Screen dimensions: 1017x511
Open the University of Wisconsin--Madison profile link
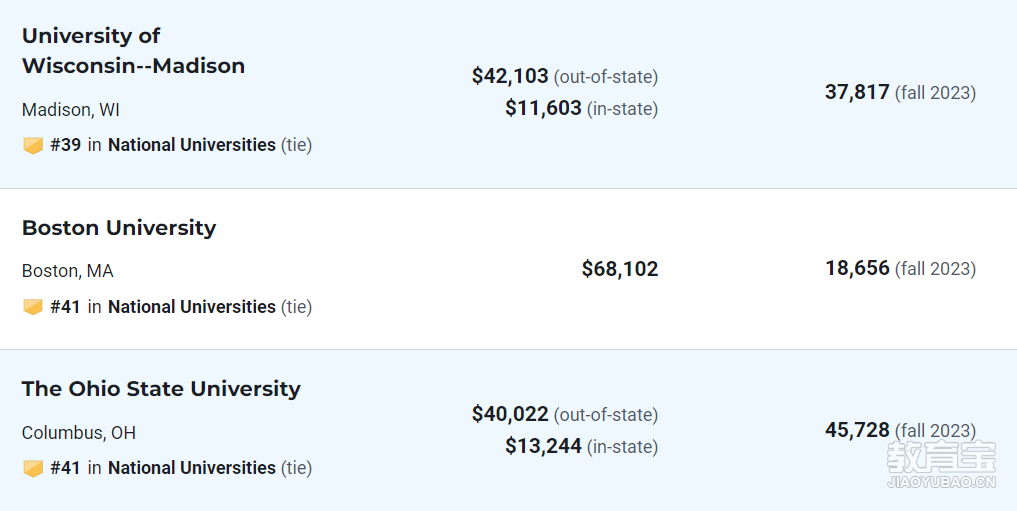134,51
